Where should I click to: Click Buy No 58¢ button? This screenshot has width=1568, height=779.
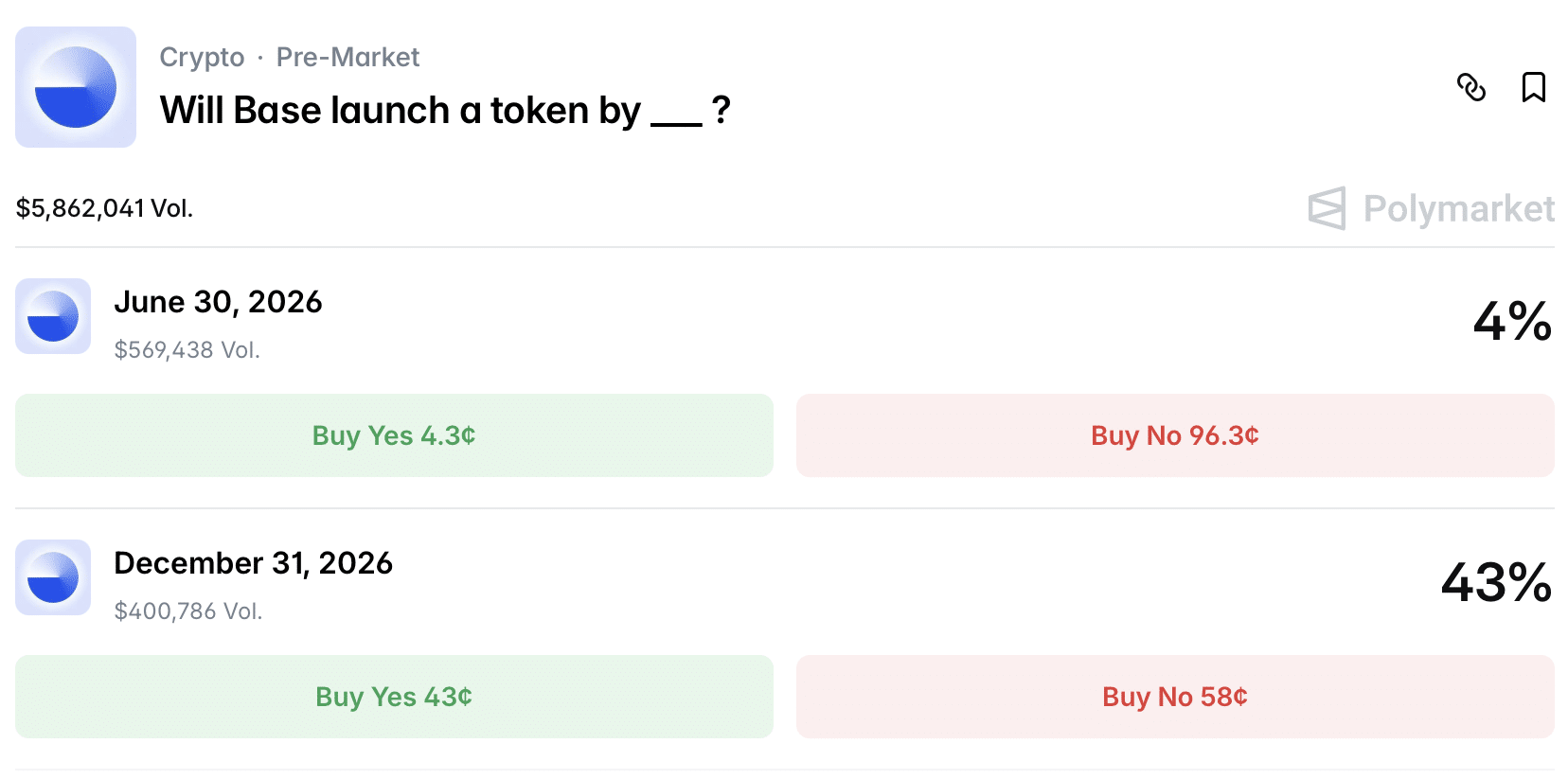click(x=1174, y=697)
